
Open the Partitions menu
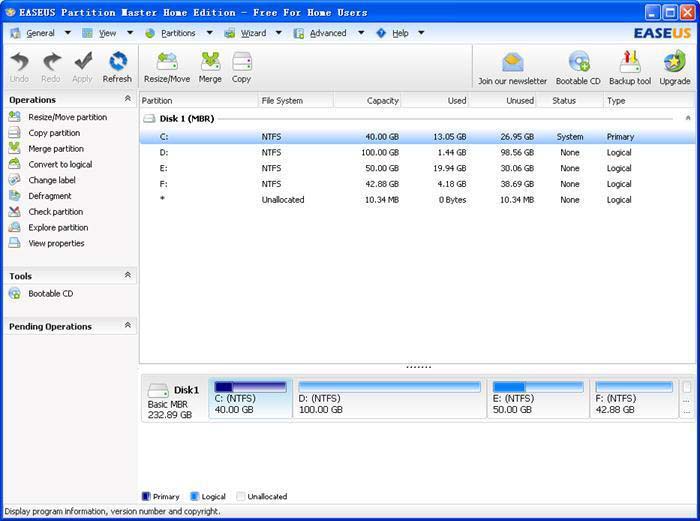point(178,33)
